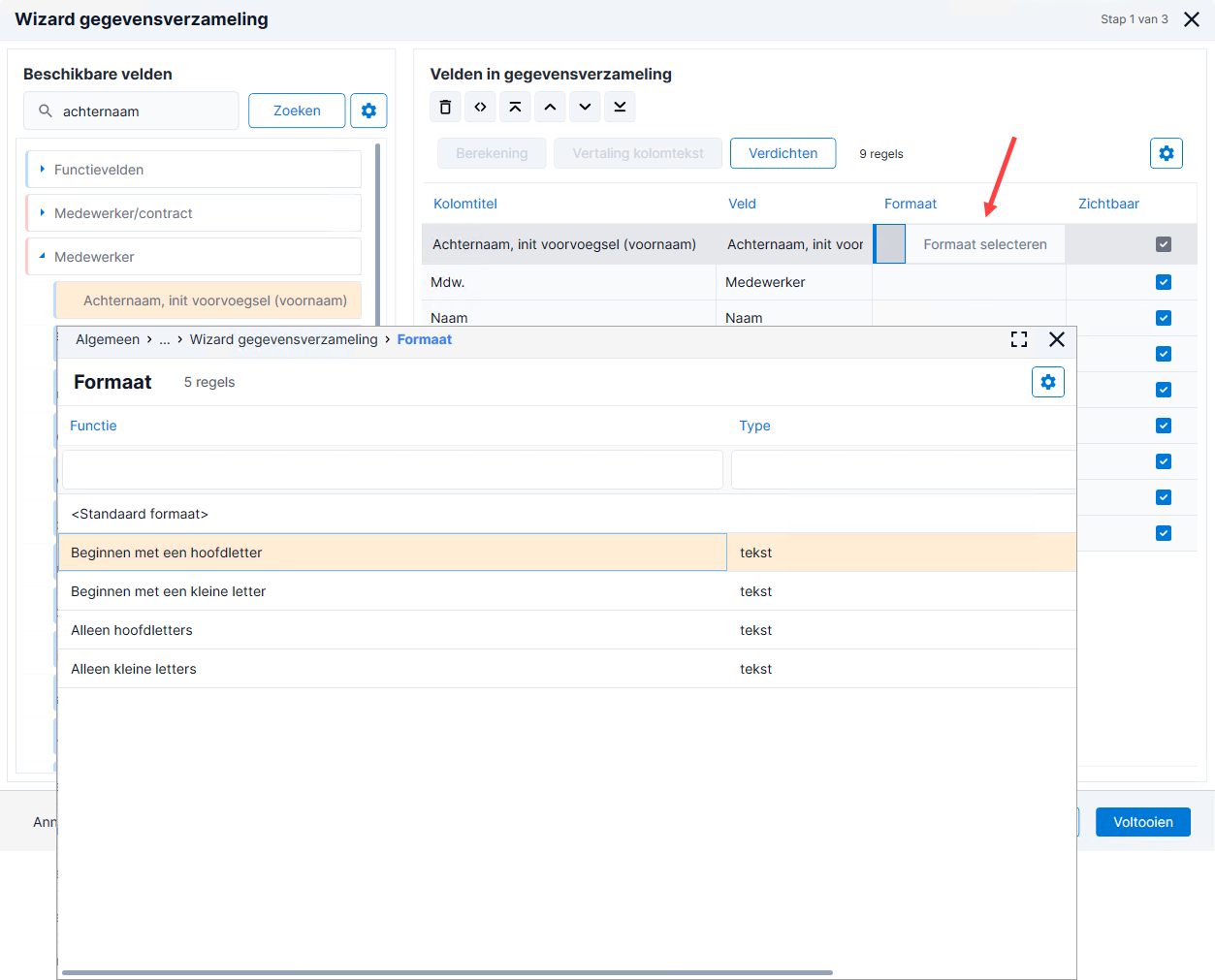The image size is (1215, 980).
Task: Toggle Zichtbaar checkbox for Naam row
Action: pos(1164,318)
